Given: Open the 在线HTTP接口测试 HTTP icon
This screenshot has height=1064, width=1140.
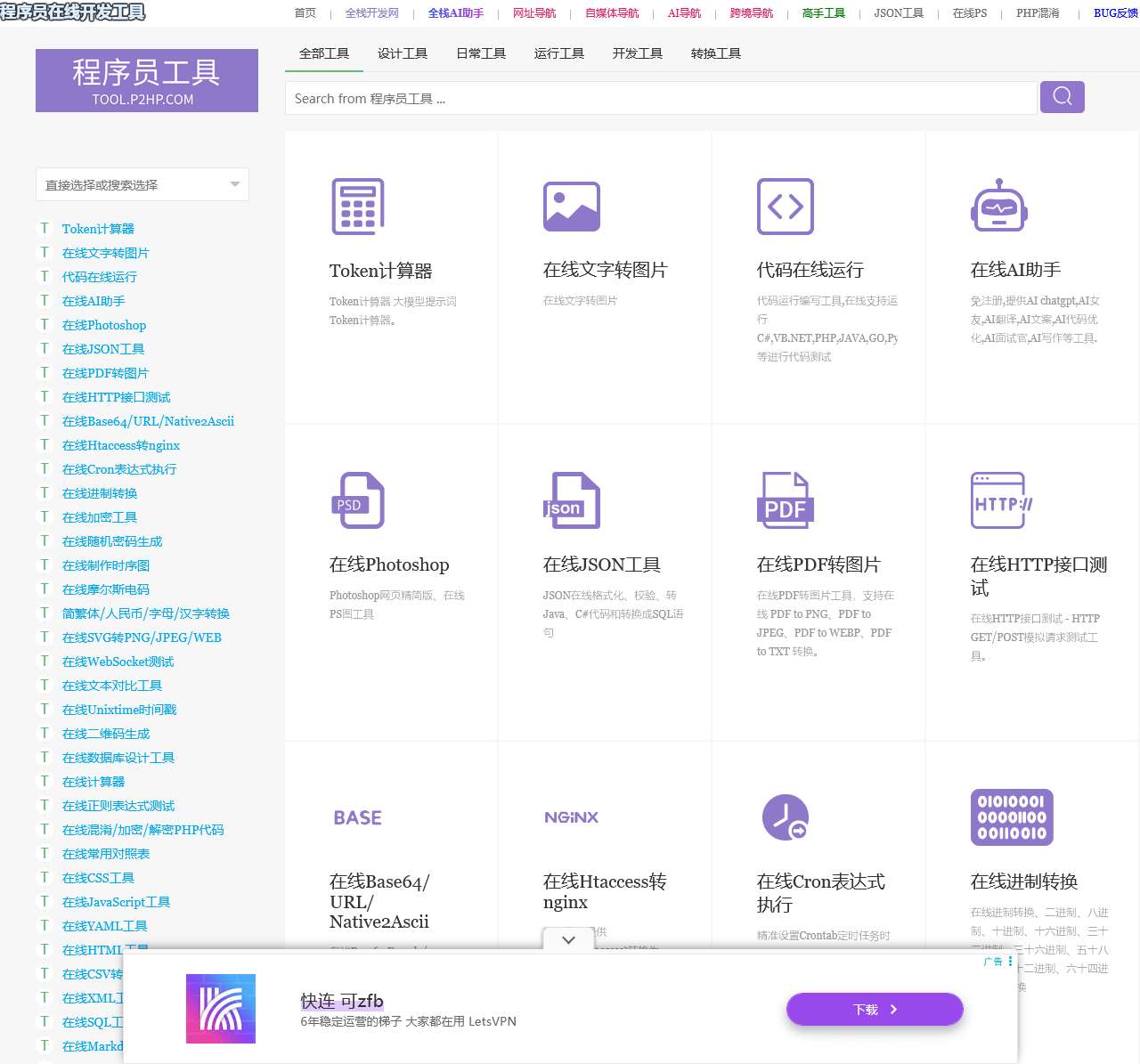Looking at the screenshot, I should pyautogui.click(x=1001, y=500).
